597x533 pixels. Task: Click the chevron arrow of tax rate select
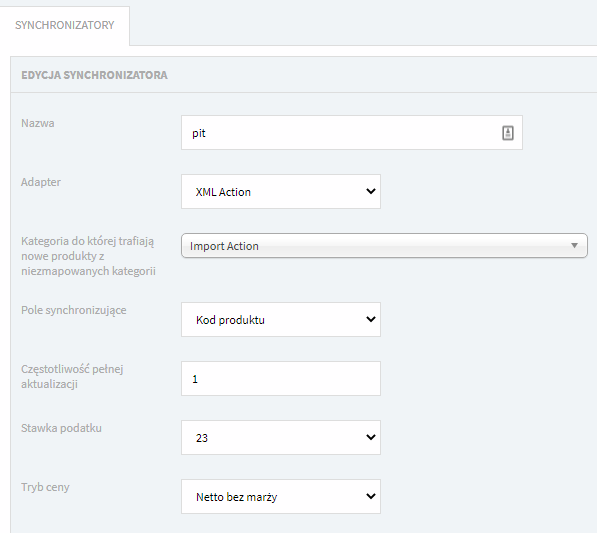coord(371,437)
